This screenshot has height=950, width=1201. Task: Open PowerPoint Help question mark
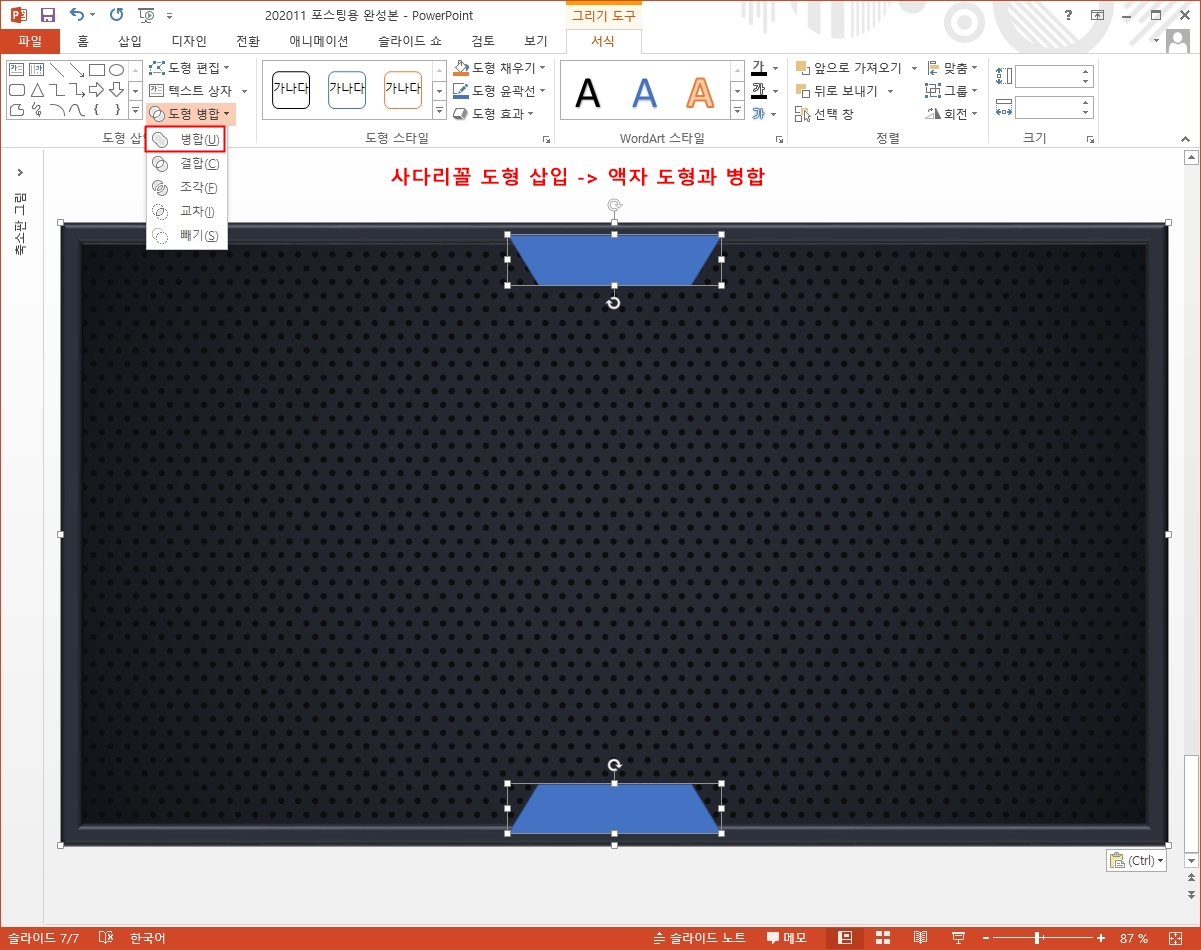[x=1069, y=15]
